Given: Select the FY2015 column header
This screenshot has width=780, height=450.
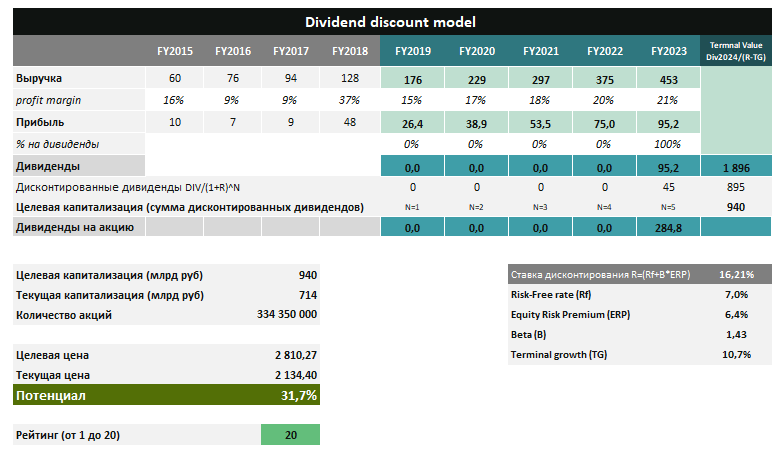Looking at the screenshot, I should 175,51.
